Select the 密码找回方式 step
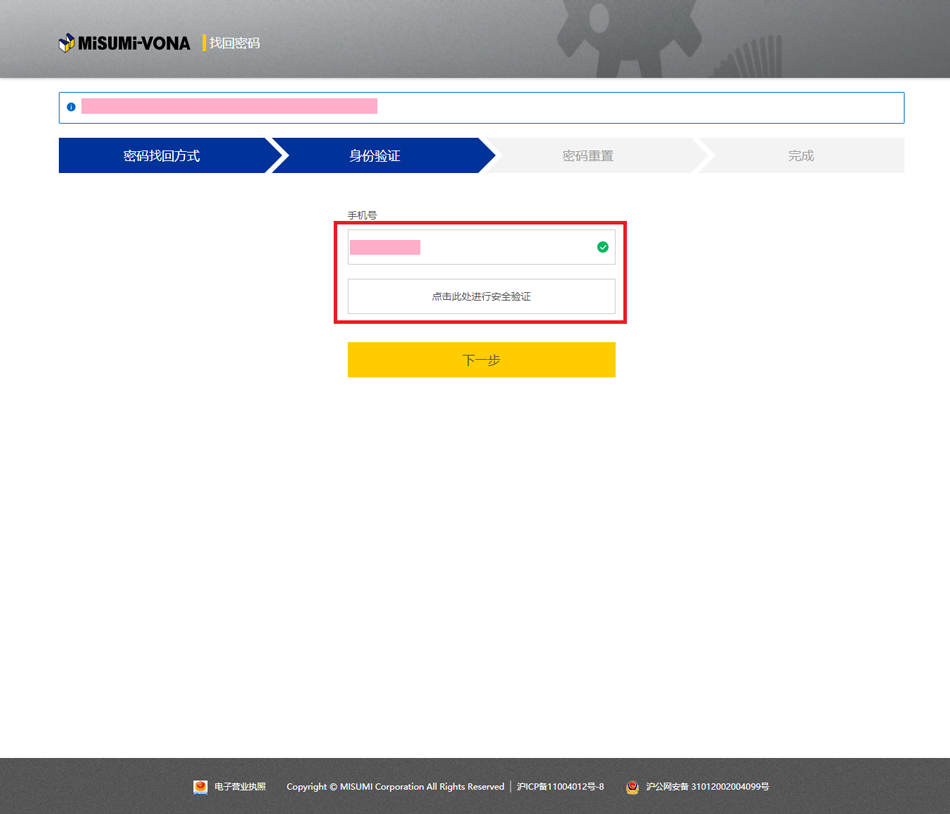This screenshot has height=814, width=950. (x=162, y=156)
